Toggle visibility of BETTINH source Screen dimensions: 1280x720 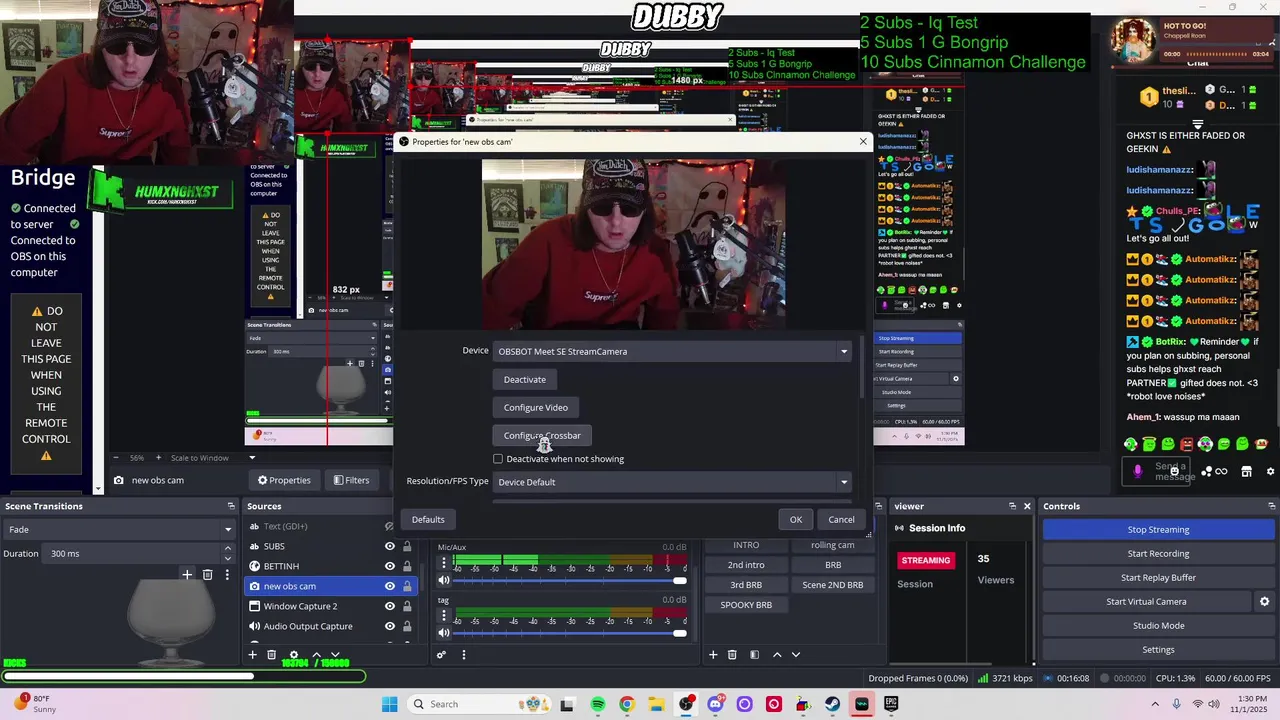point(390,566)
